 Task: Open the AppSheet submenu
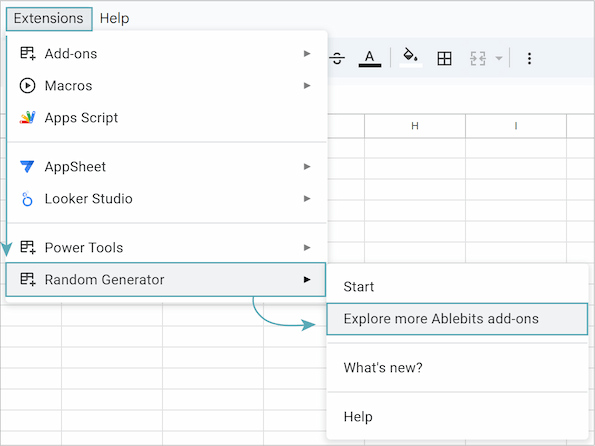tap(167, 167)
